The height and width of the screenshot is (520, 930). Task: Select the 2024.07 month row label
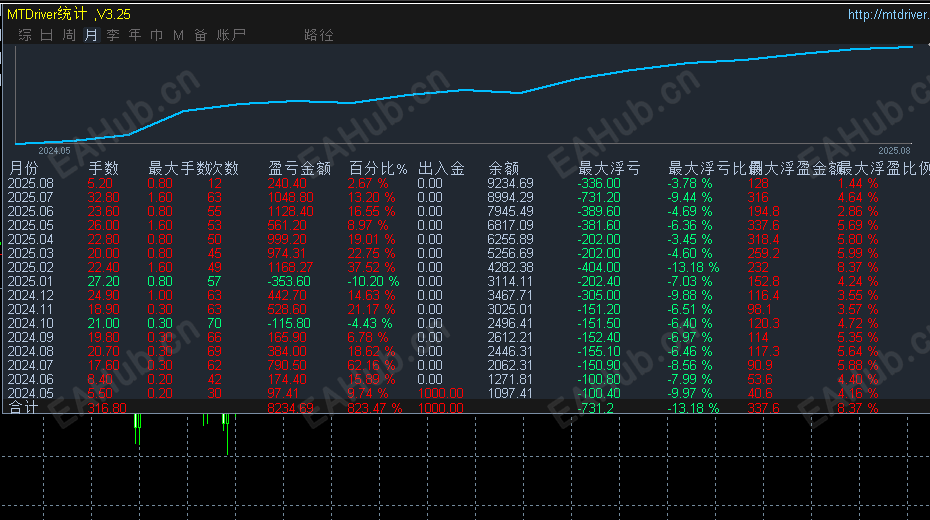30,365
